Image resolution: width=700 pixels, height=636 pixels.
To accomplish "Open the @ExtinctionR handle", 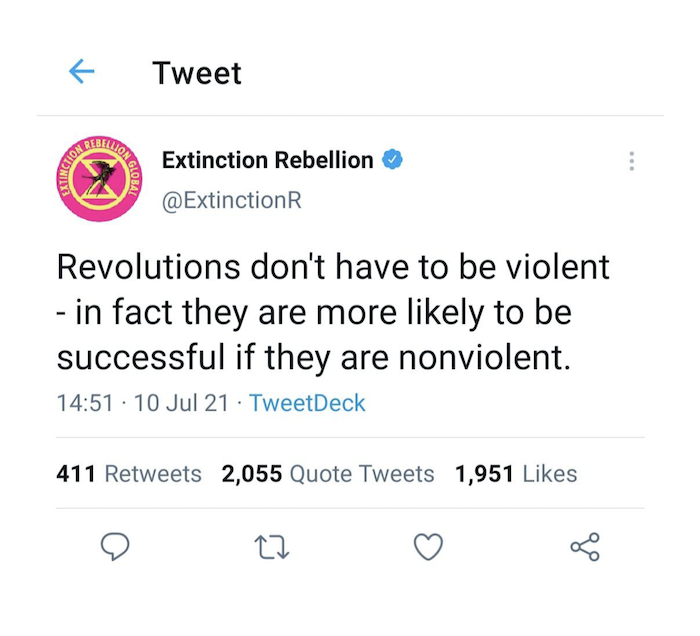I will [231, 200].
